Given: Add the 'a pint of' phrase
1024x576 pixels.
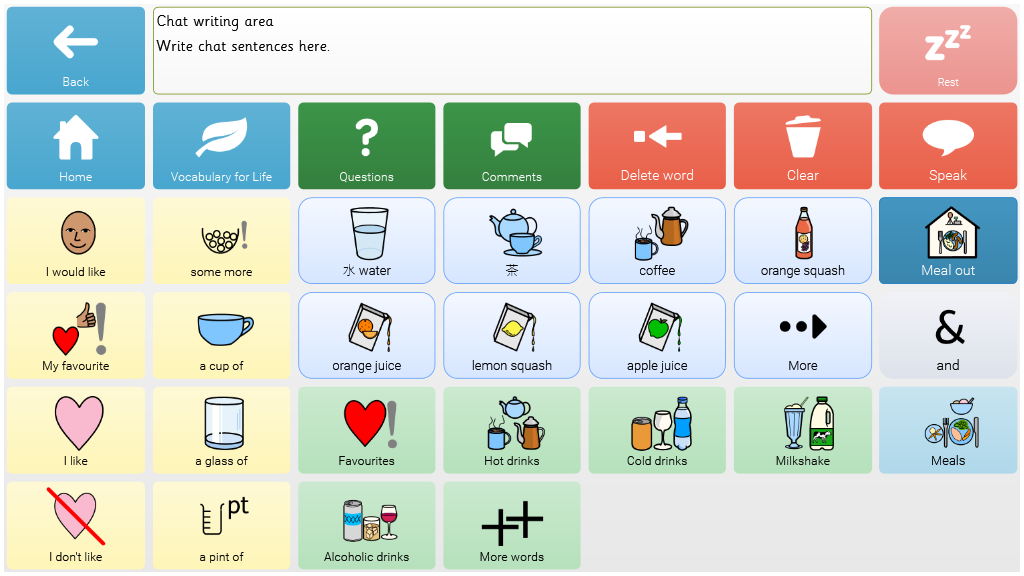Looking at the screenshot, I should [x=221, y=526].
